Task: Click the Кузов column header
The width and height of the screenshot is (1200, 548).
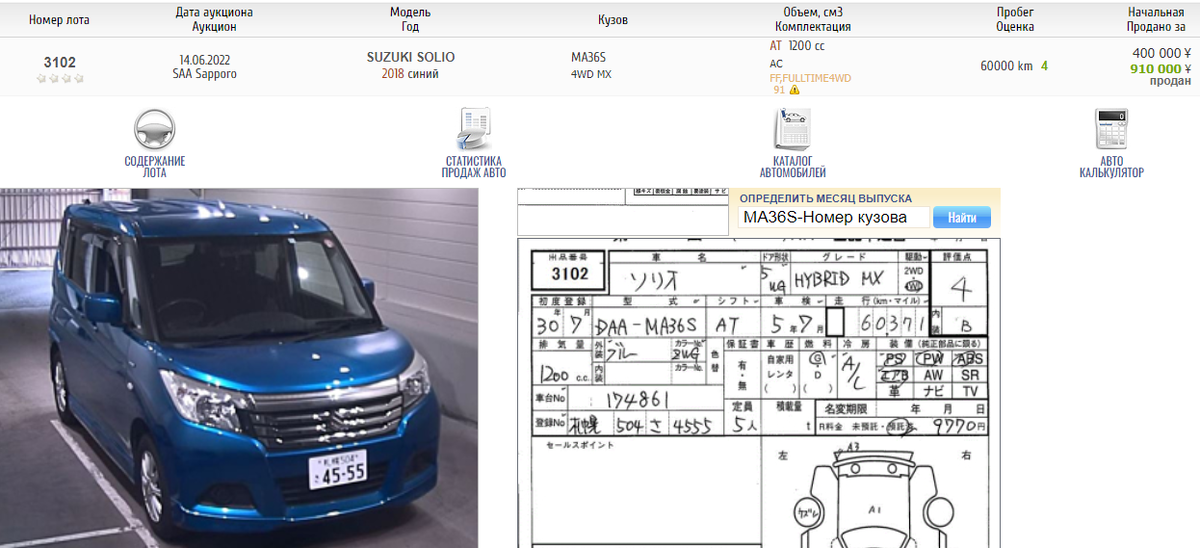Action: click(612, 20)
